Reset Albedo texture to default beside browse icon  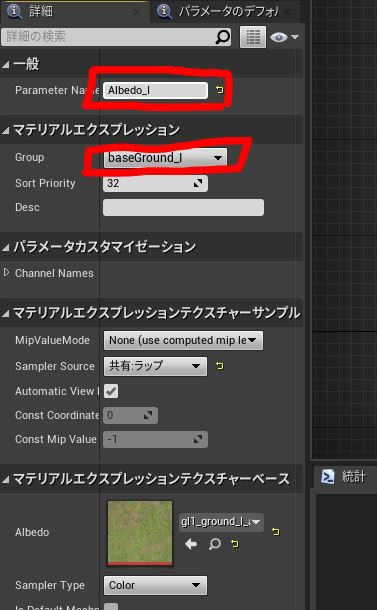click(x=234, y=543)
